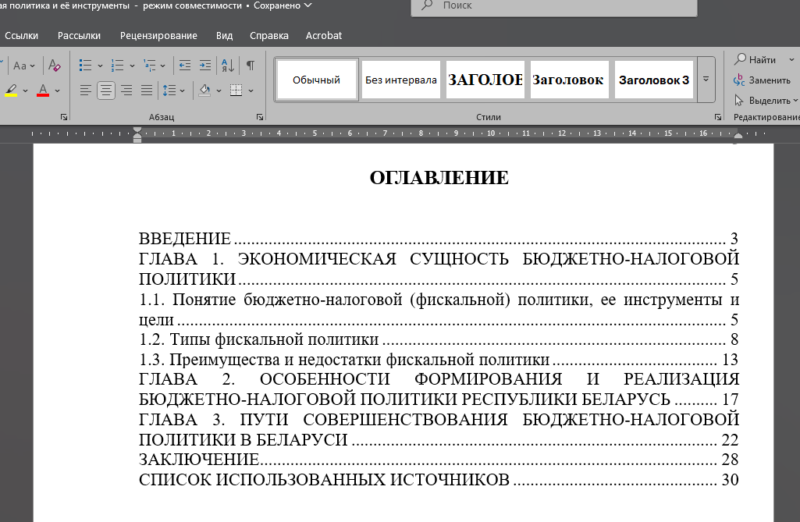Click Заменить to replace text
800x522 pixels.
tap(762, 80)
